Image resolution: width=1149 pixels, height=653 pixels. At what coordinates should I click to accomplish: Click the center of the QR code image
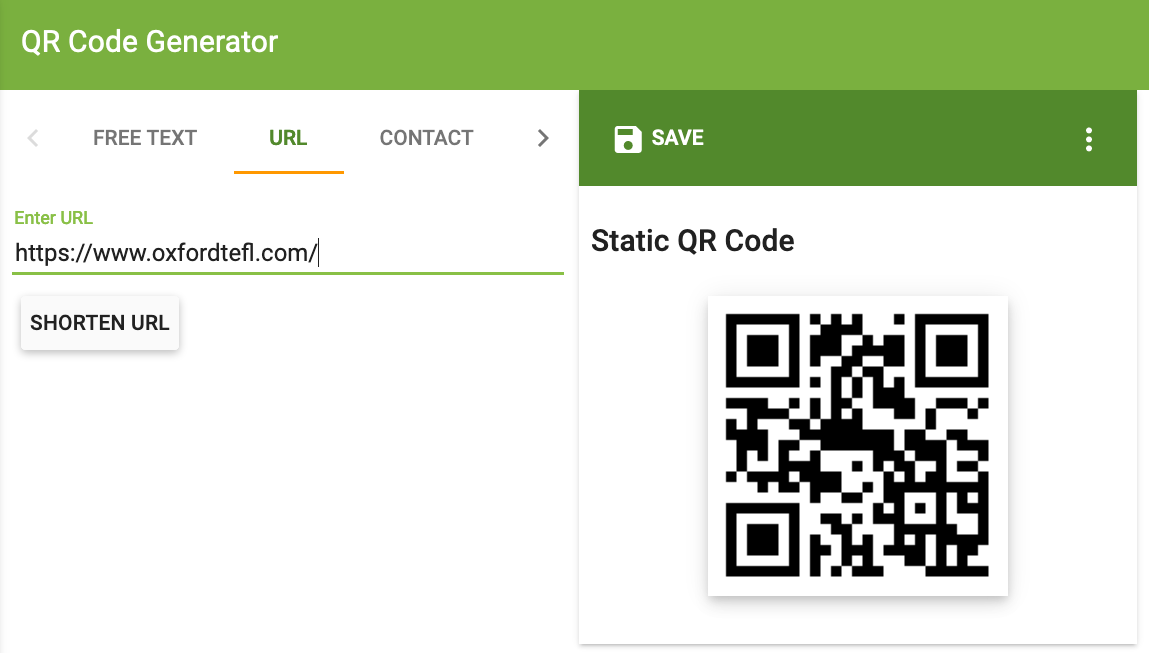pyautogui.click(x=857, y=446)
